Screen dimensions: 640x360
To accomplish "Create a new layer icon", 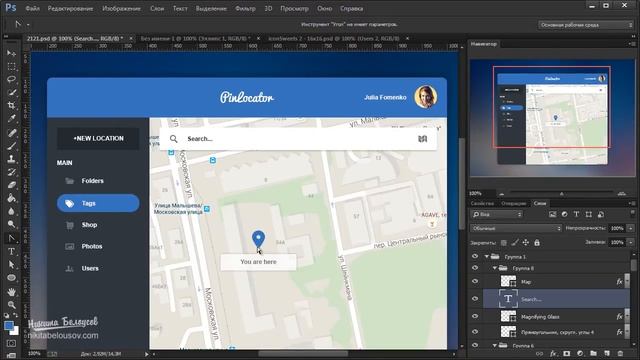I will [607, 353].
